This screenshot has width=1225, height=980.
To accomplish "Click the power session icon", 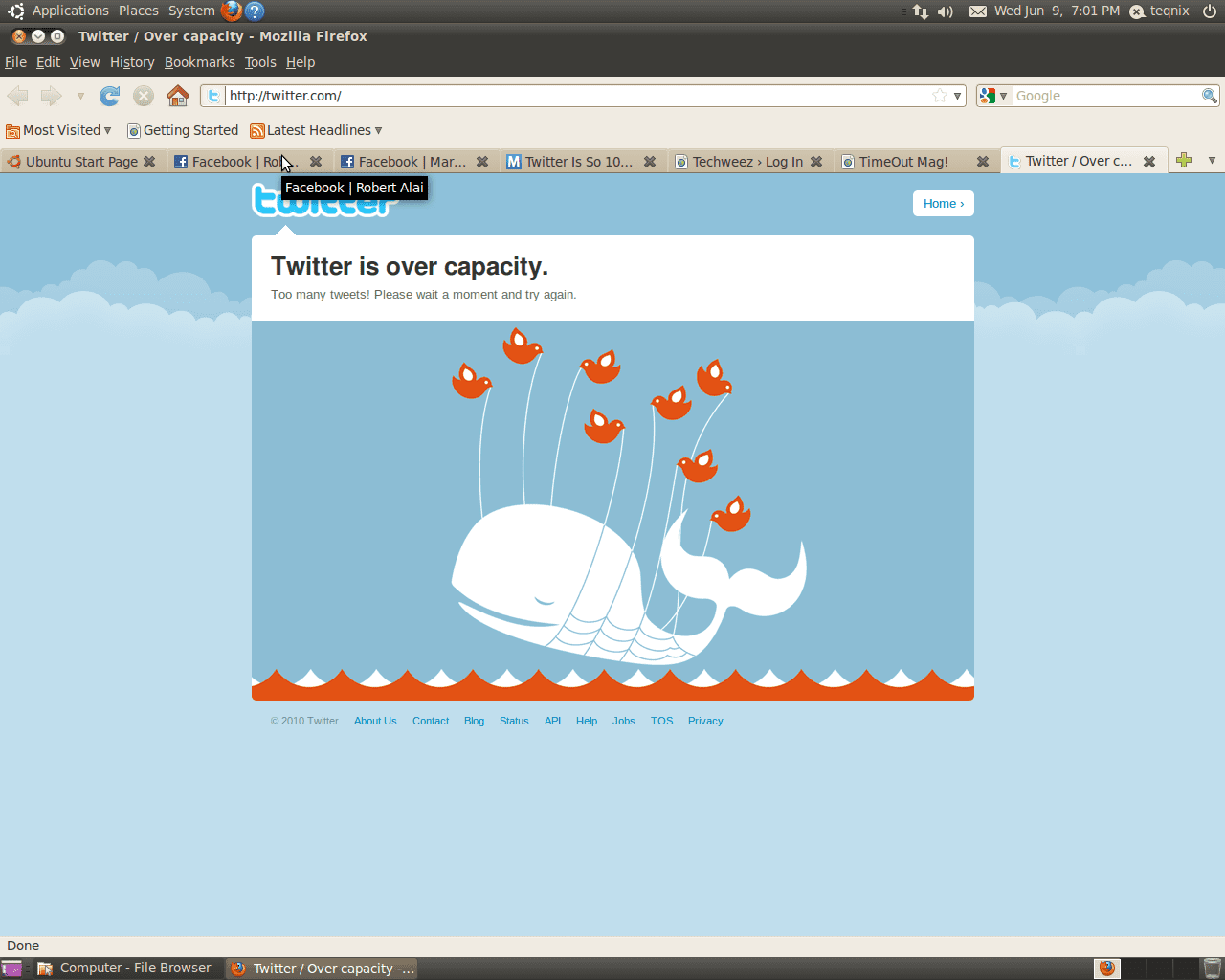I will coord(1210,11).
